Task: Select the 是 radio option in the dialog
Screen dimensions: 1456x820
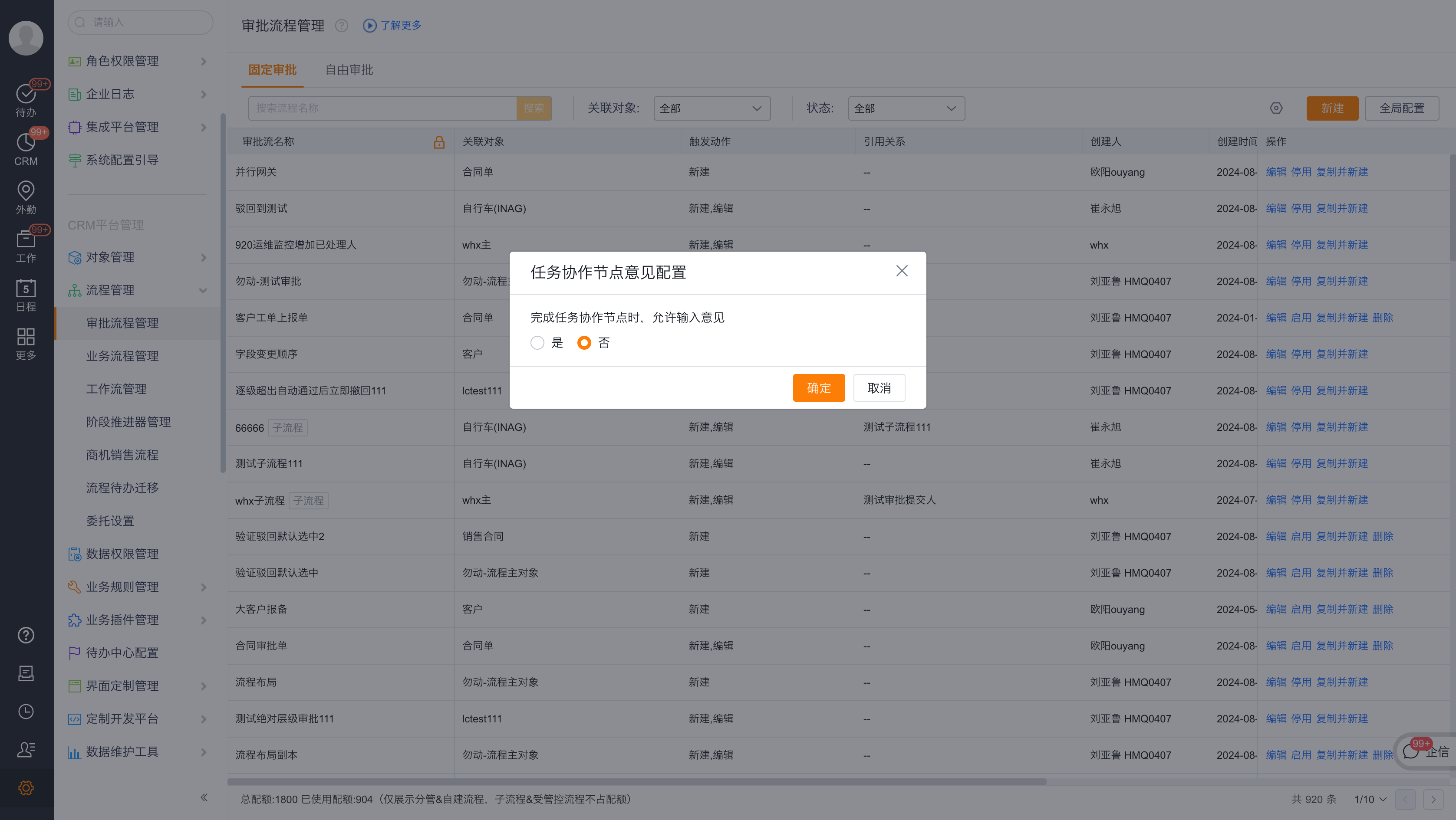Action: coord(537,343)
